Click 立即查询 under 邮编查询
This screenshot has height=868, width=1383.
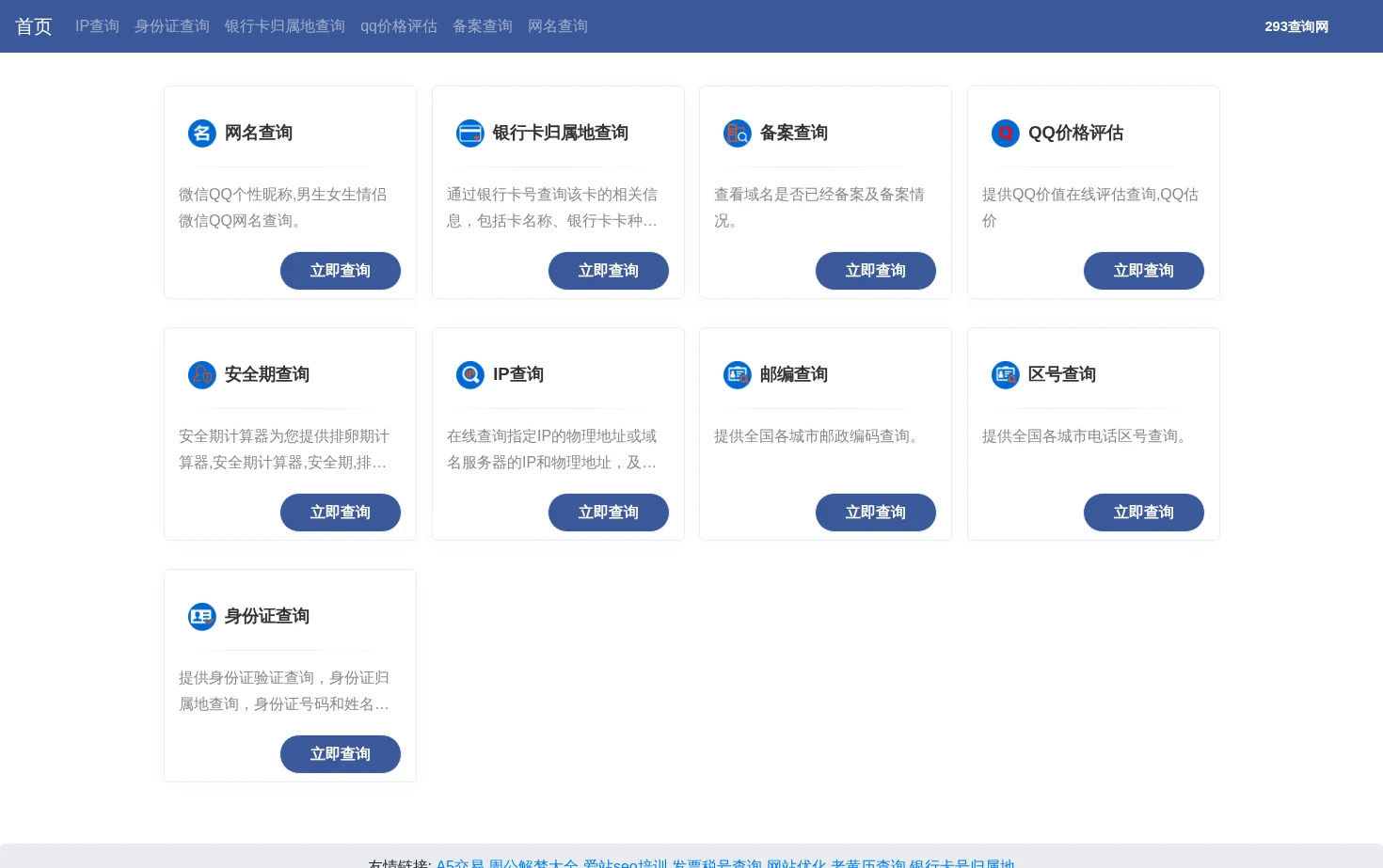[876, 513]
